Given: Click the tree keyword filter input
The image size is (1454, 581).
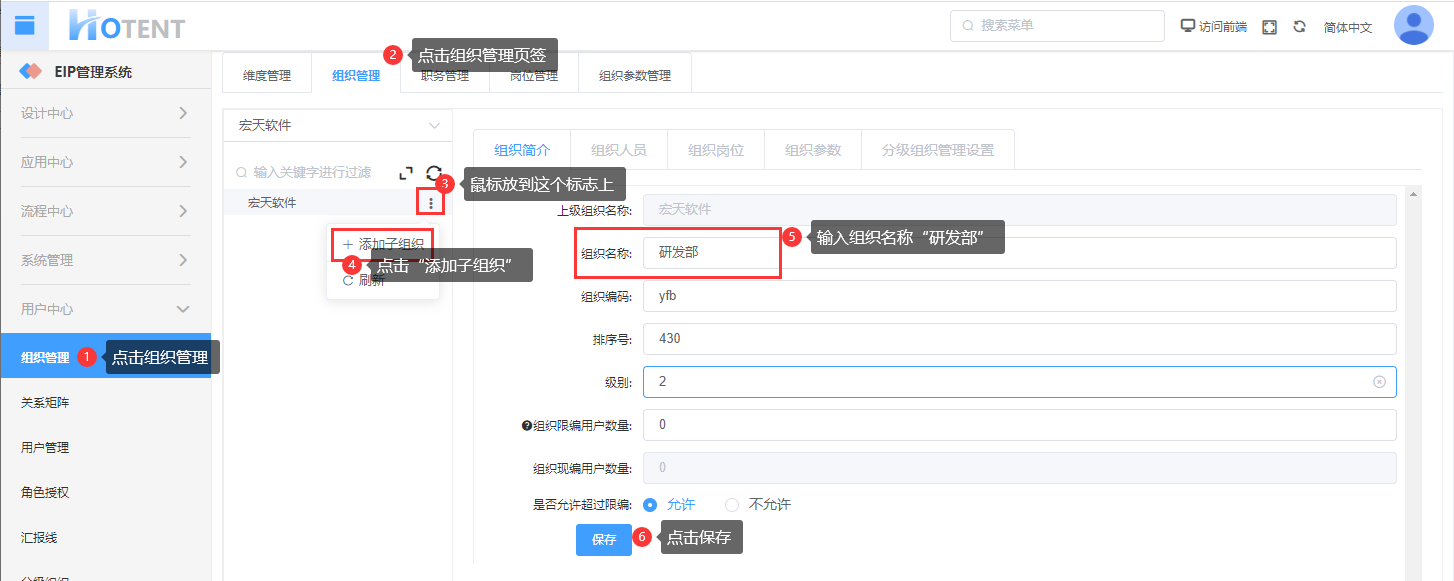Looking at the screenshot, I should (x=312, y=173).
